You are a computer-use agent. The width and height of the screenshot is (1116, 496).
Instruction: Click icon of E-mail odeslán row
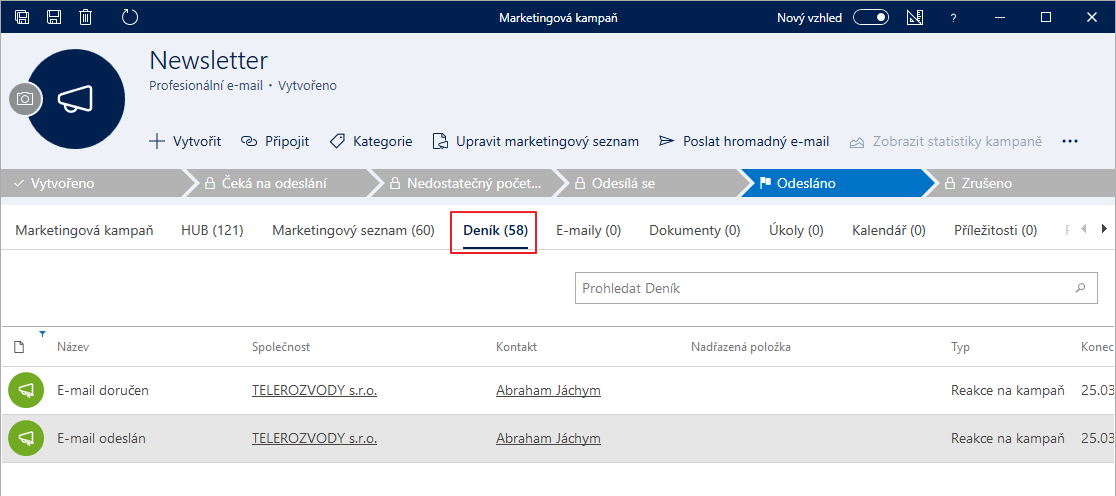point(26,438)
